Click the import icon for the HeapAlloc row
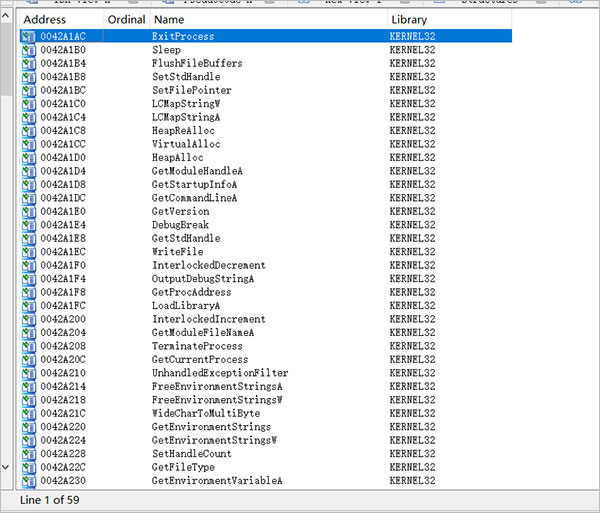The height and width of the screenshot is (513, 600). (x=29, y=158)
